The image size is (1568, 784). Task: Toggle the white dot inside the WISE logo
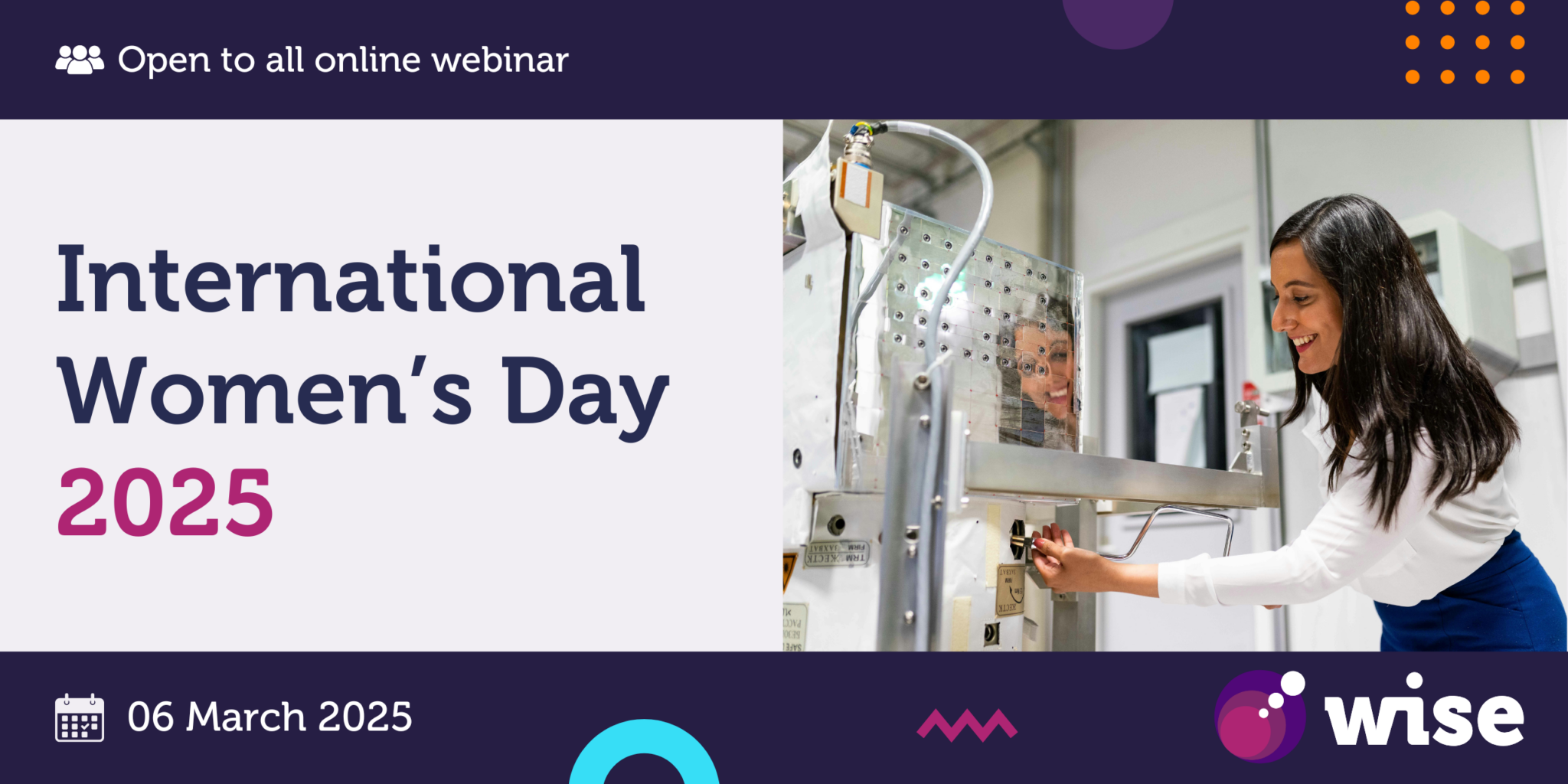pyautogui.click(x=1293, y=685)
